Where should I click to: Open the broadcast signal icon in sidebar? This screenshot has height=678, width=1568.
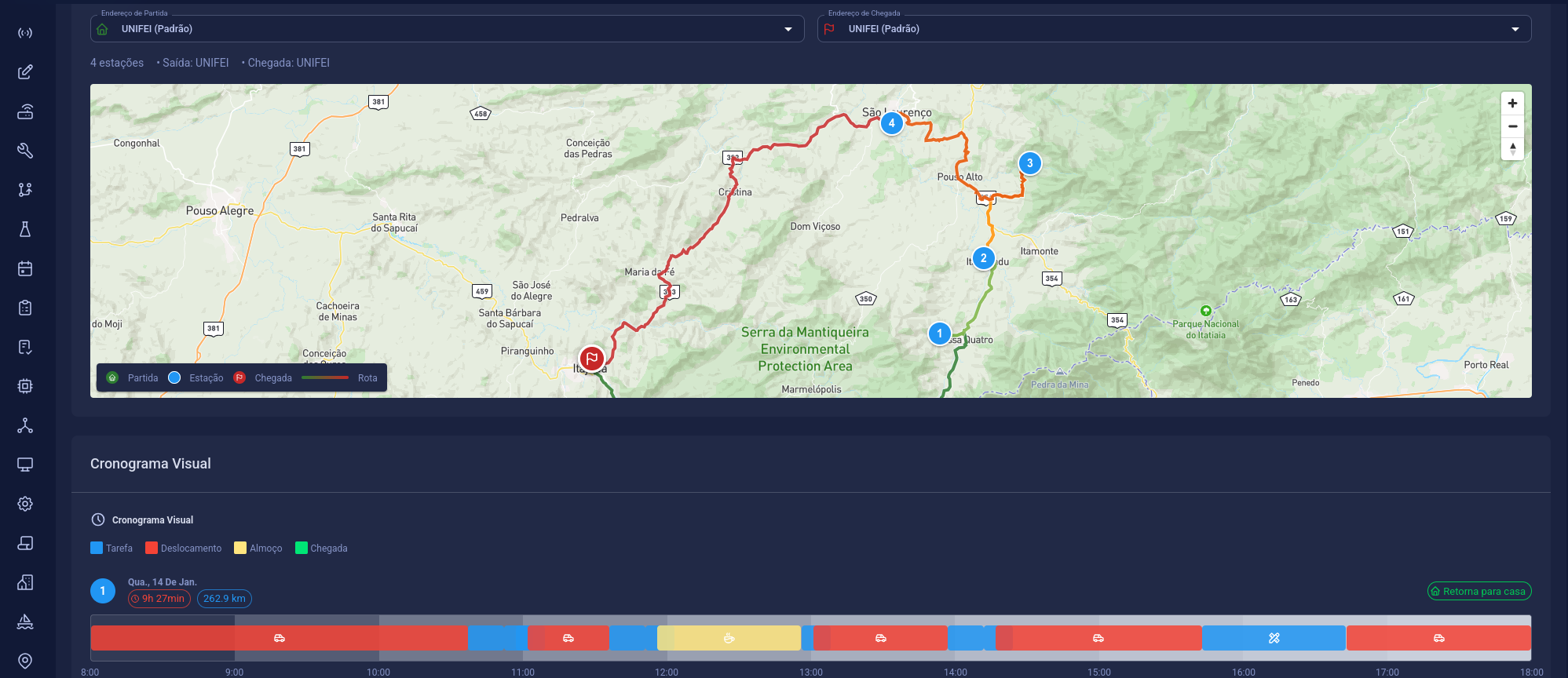coord(25,33)
